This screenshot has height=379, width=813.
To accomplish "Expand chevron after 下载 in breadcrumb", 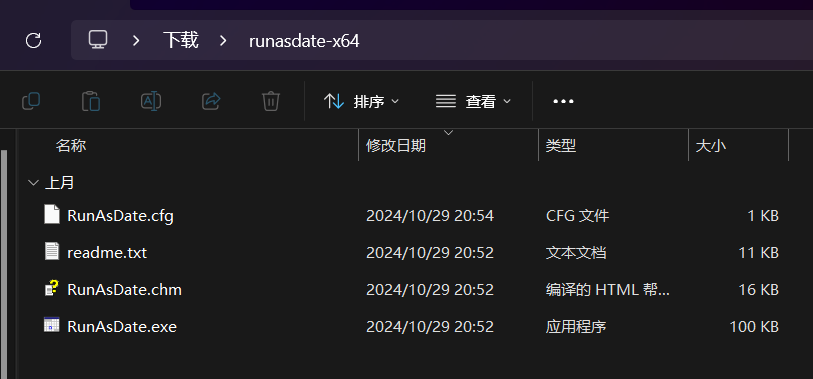I will tap(223, 40).
